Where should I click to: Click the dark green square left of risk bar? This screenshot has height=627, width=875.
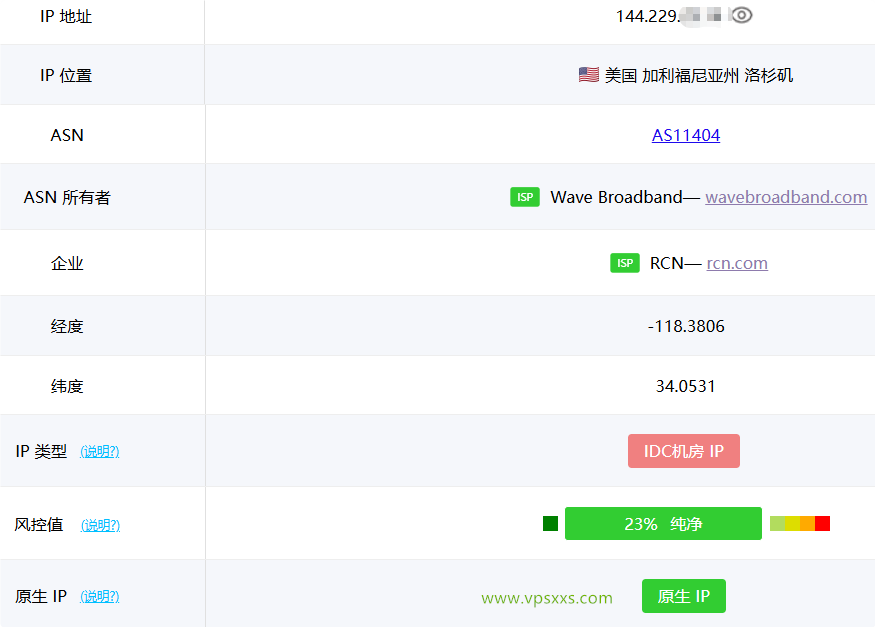pos(550,523)
